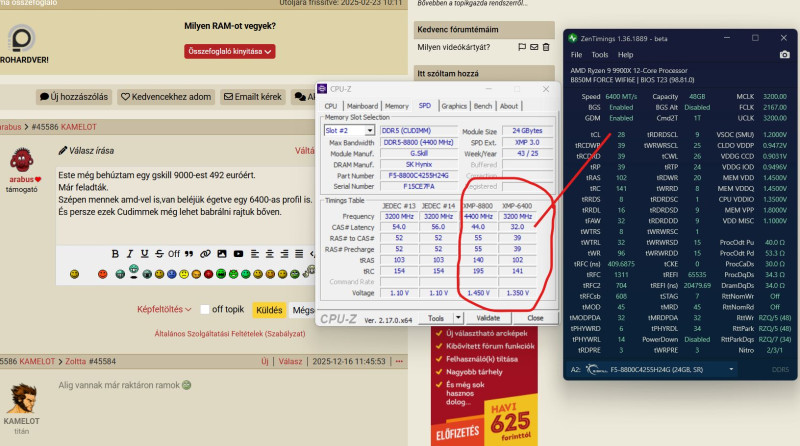Toggle bold formatting in reply editor
The width and height of the screenshot is (800, 446).
pyautogui.click(x=115, y=254)
